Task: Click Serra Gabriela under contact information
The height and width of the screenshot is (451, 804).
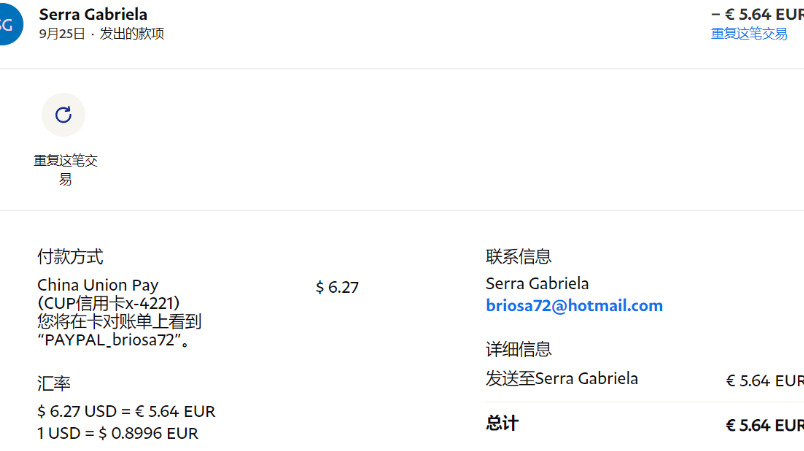Action: click(x=537, y=284)
